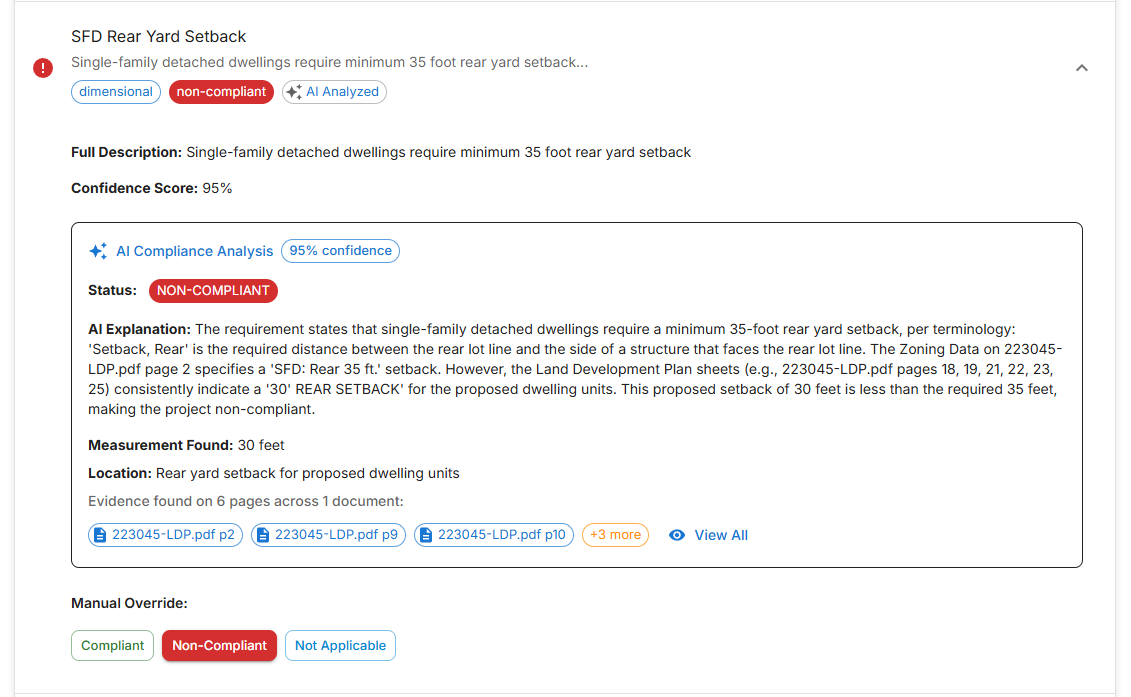The height and width of the screenshot is (697, 1131).
Task: Open the 223045-LDP.pdf p9 evidence link
Action: (x=335, y=535)
